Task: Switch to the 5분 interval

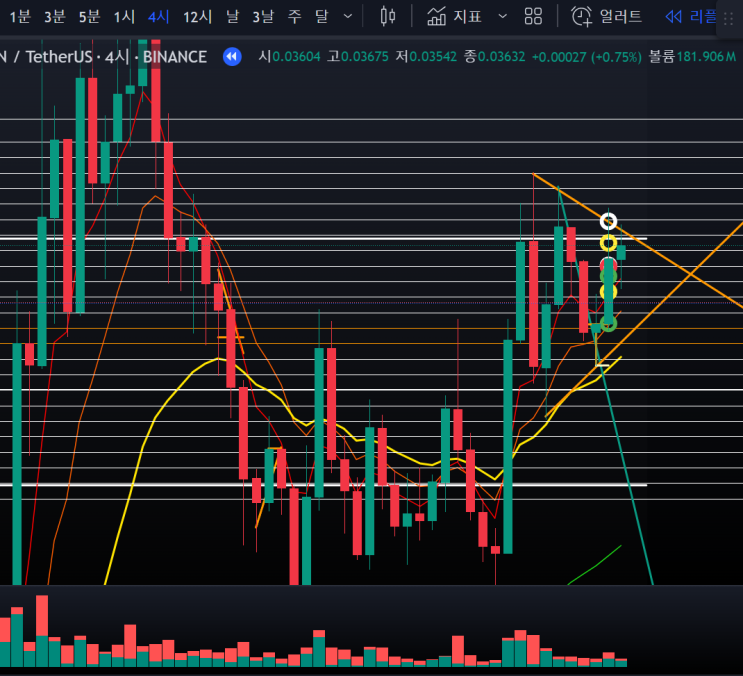Action: [x=89, y=17]
